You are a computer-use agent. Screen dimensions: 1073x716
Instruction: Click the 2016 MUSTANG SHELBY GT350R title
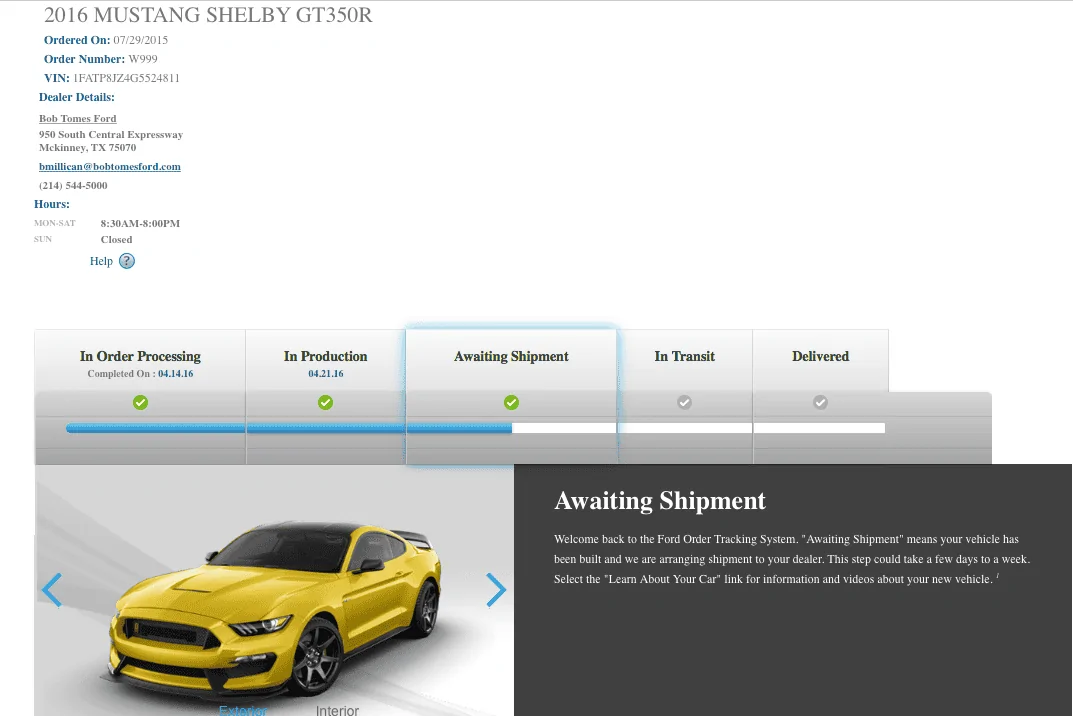tap(208, 15)
